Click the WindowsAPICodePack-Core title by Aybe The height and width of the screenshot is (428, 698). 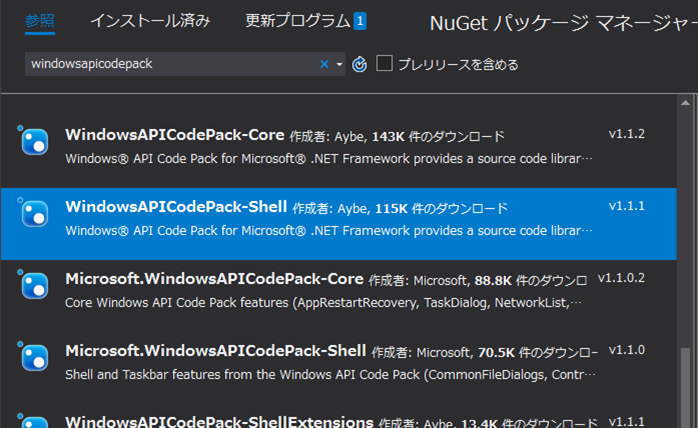[x=175, y=135]
